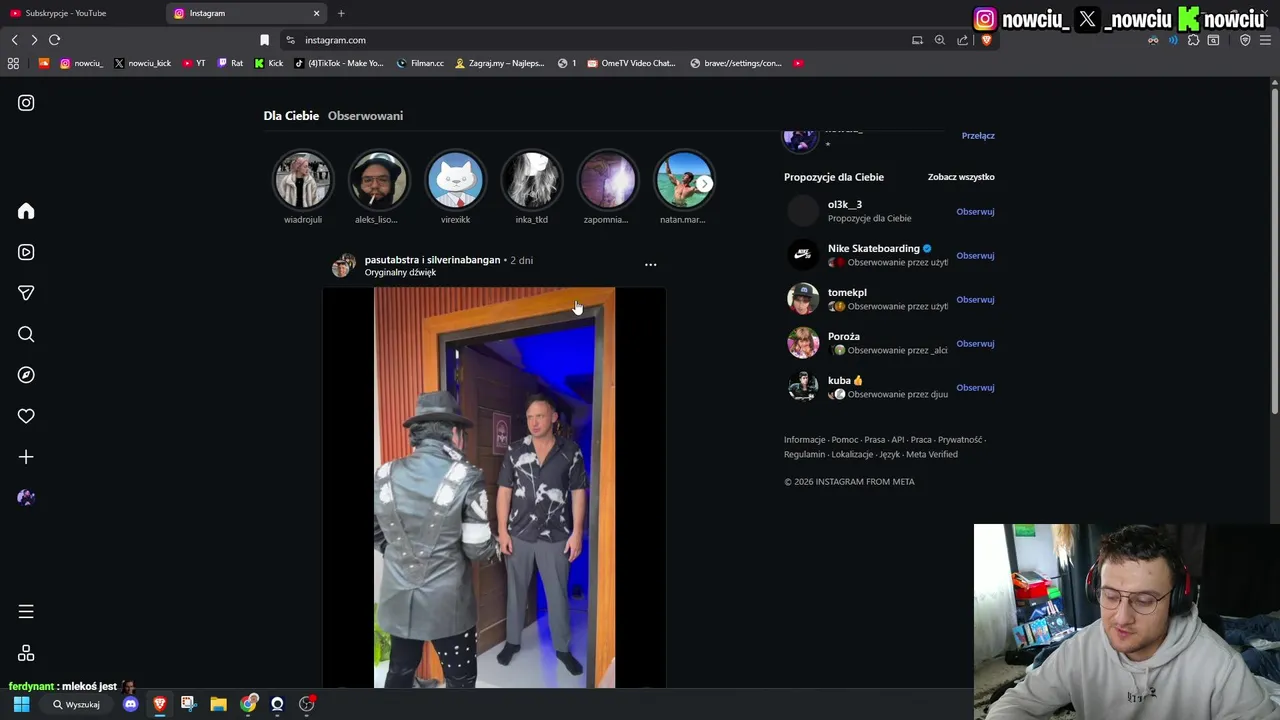Open own profile avatar in sidebar
1280x720 pixels.
(x=26, y=498)
